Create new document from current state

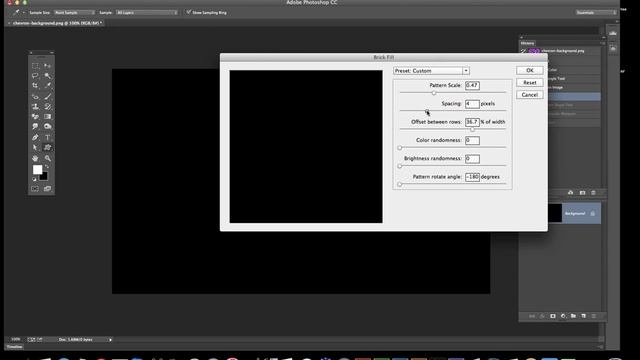coord(571,193)
